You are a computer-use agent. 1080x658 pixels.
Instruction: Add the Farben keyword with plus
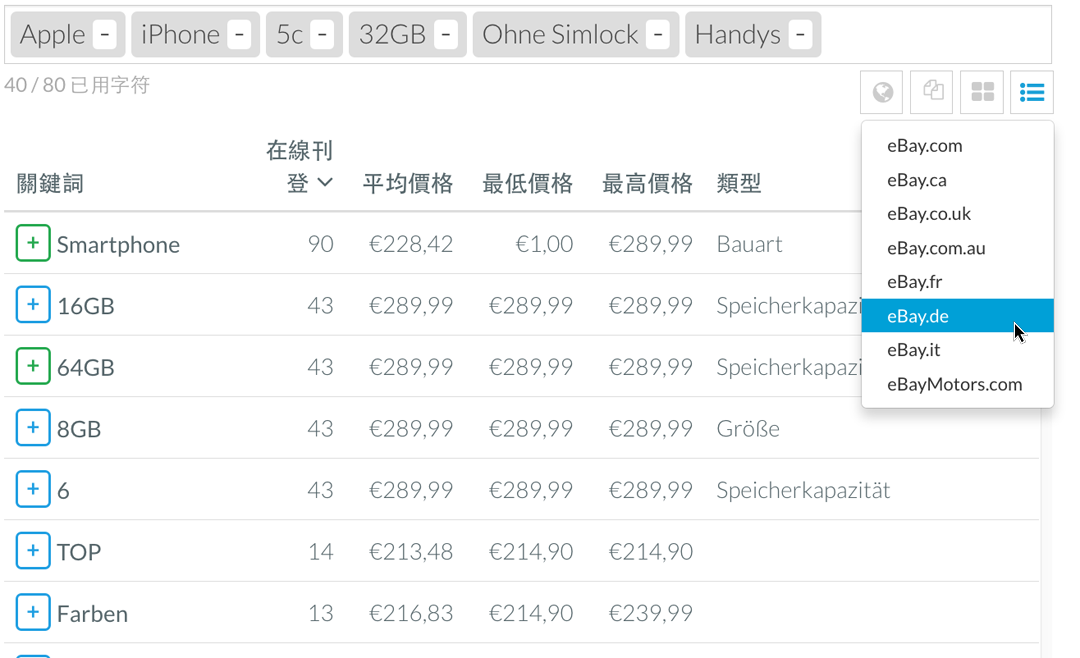pos(33,612)
